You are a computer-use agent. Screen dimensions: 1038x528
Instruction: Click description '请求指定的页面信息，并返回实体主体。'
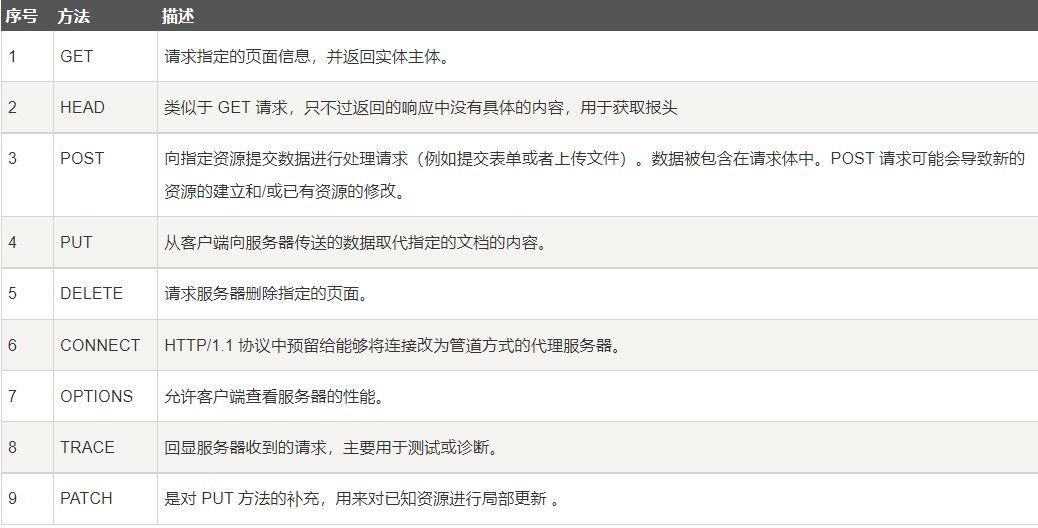308,57
